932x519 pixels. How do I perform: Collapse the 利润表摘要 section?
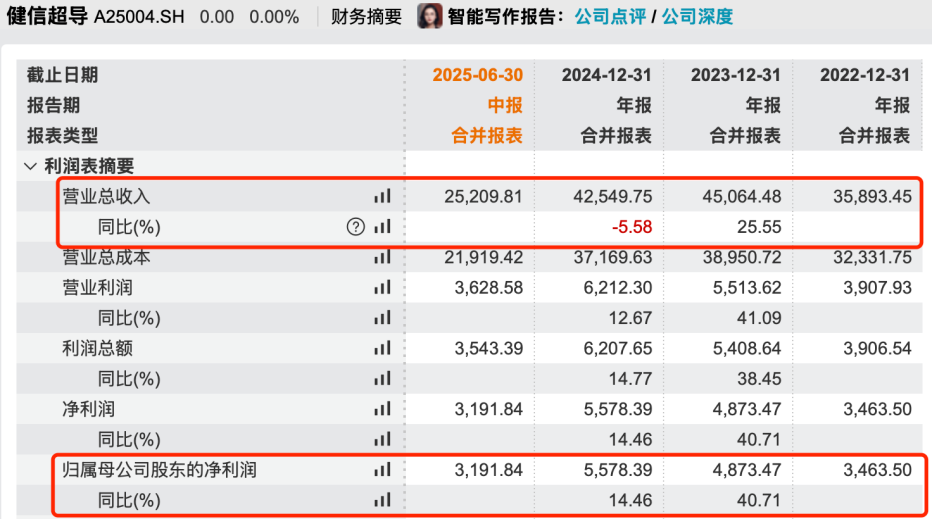click(30, 166)
